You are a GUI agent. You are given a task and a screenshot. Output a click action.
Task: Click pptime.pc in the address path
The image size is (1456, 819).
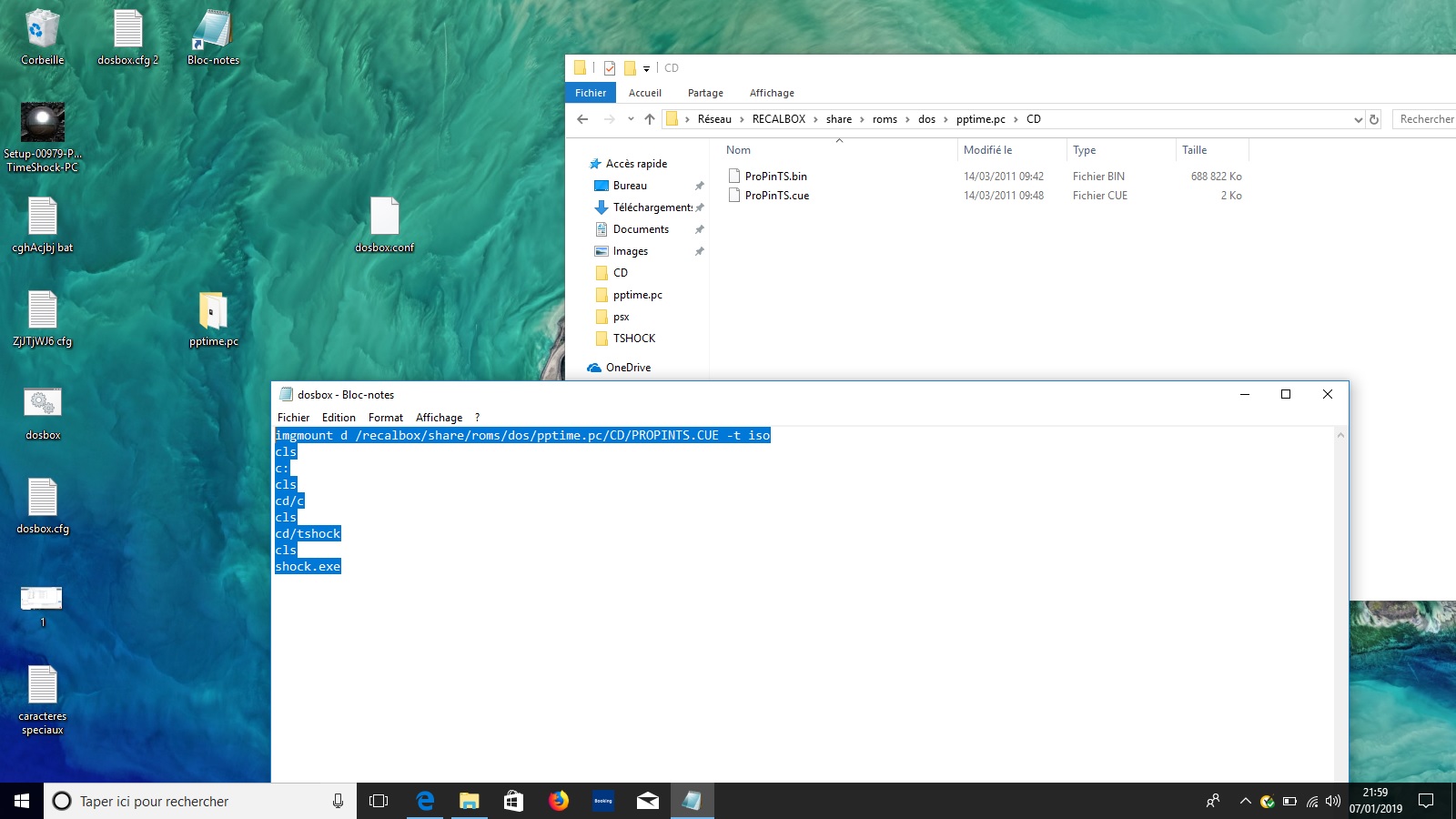tap(981, 119)
